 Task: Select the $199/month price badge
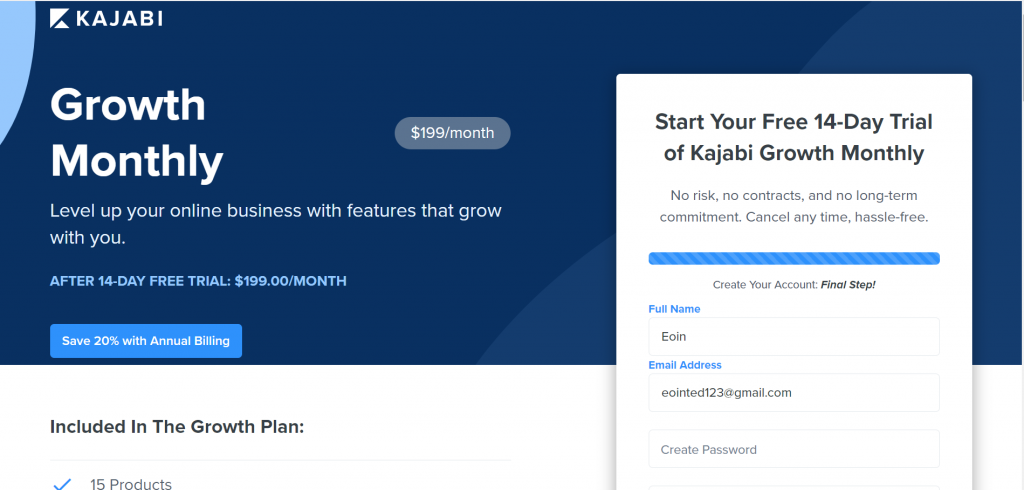(453, 133)
